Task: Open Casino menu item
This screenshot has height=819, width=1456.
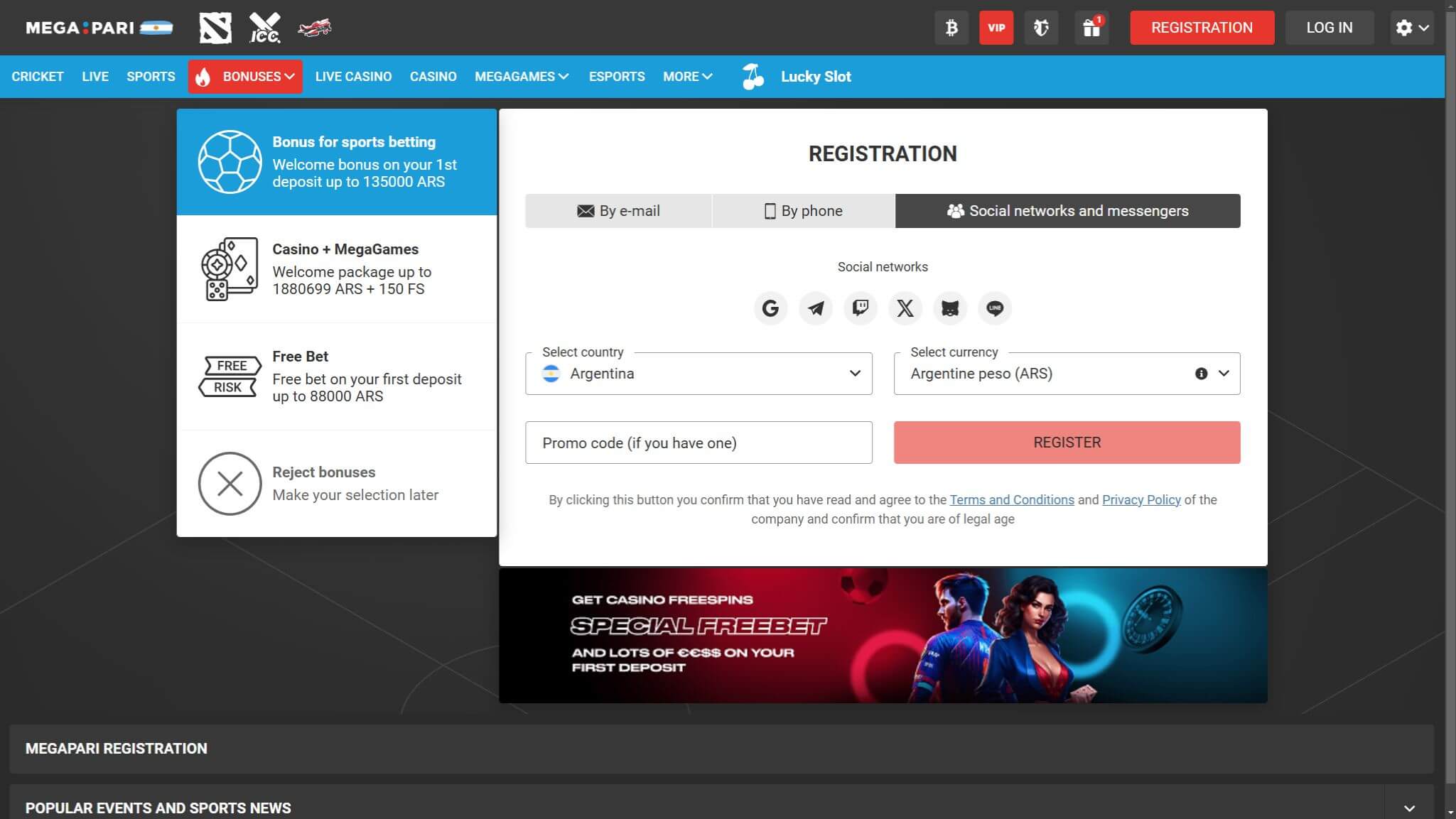Action: [433, 77]
